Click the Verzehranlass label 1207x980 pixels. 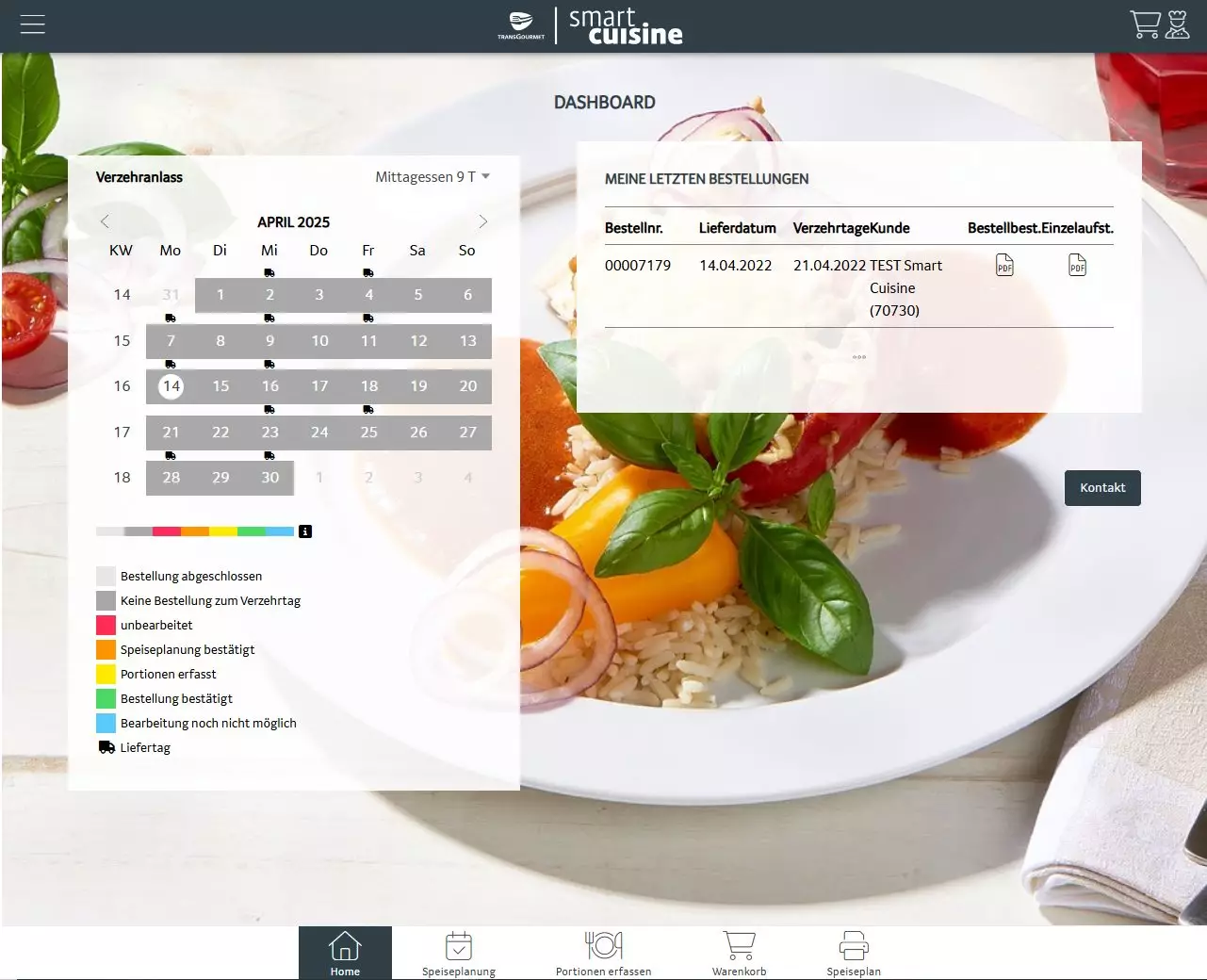pyautogui.click(x=139, y=177)
